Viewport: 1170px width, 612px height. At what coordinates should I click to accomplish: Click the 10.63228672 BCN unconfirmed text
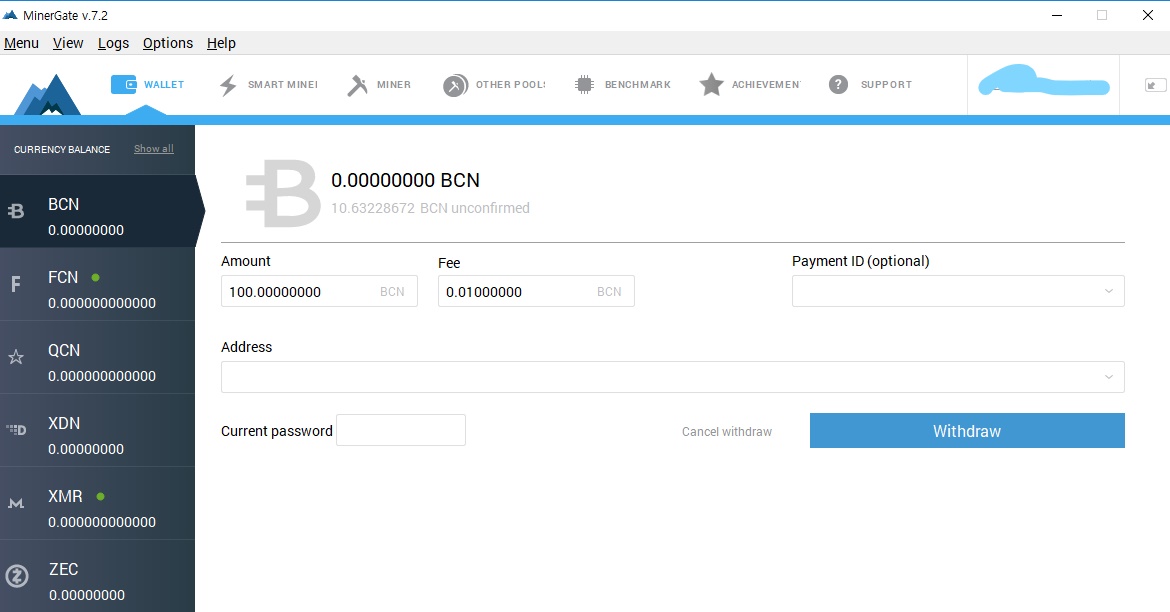431,208
